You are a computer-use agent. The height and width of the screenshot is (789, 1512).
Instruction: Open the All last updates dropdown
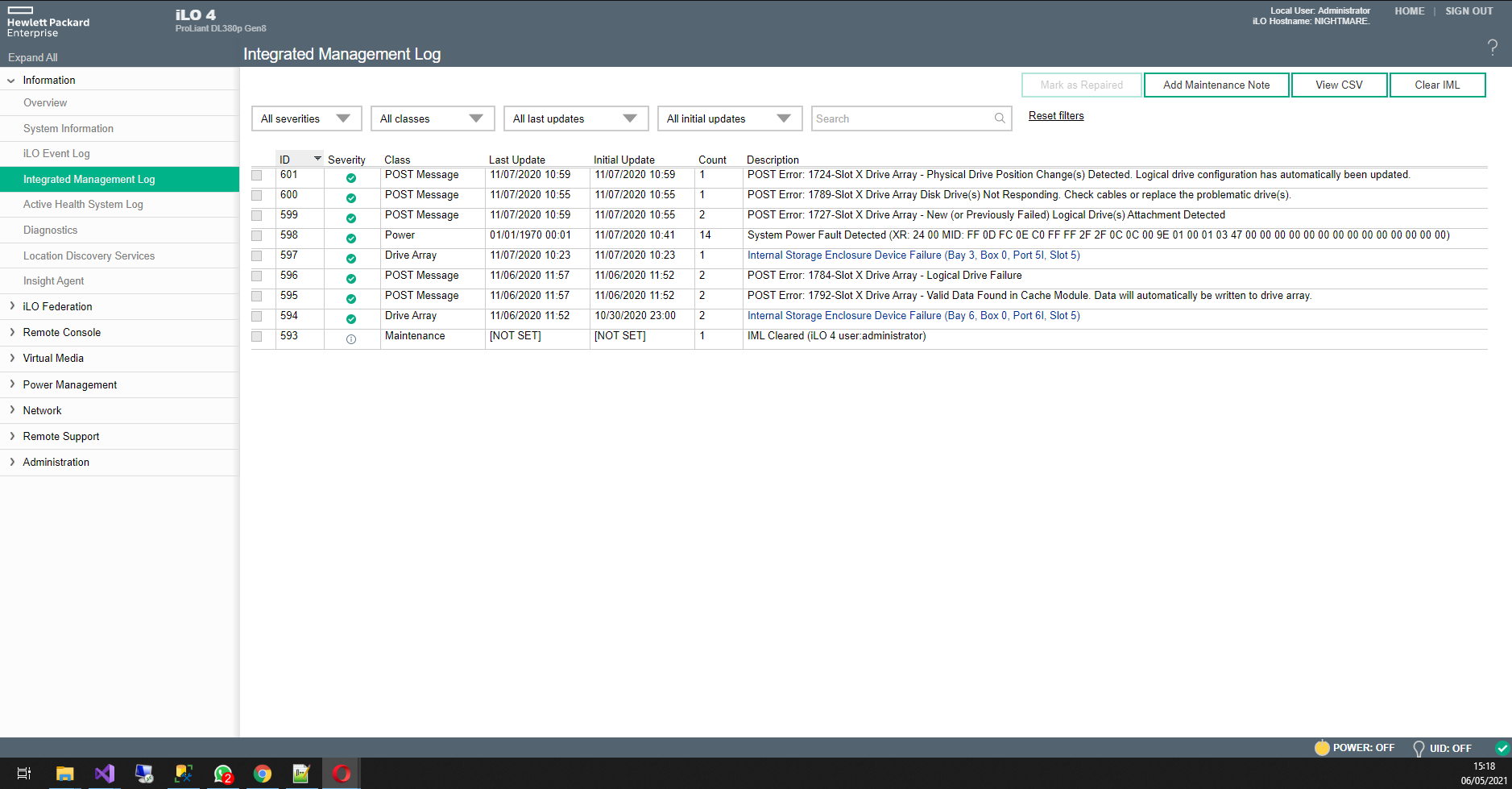pos(576,118)
